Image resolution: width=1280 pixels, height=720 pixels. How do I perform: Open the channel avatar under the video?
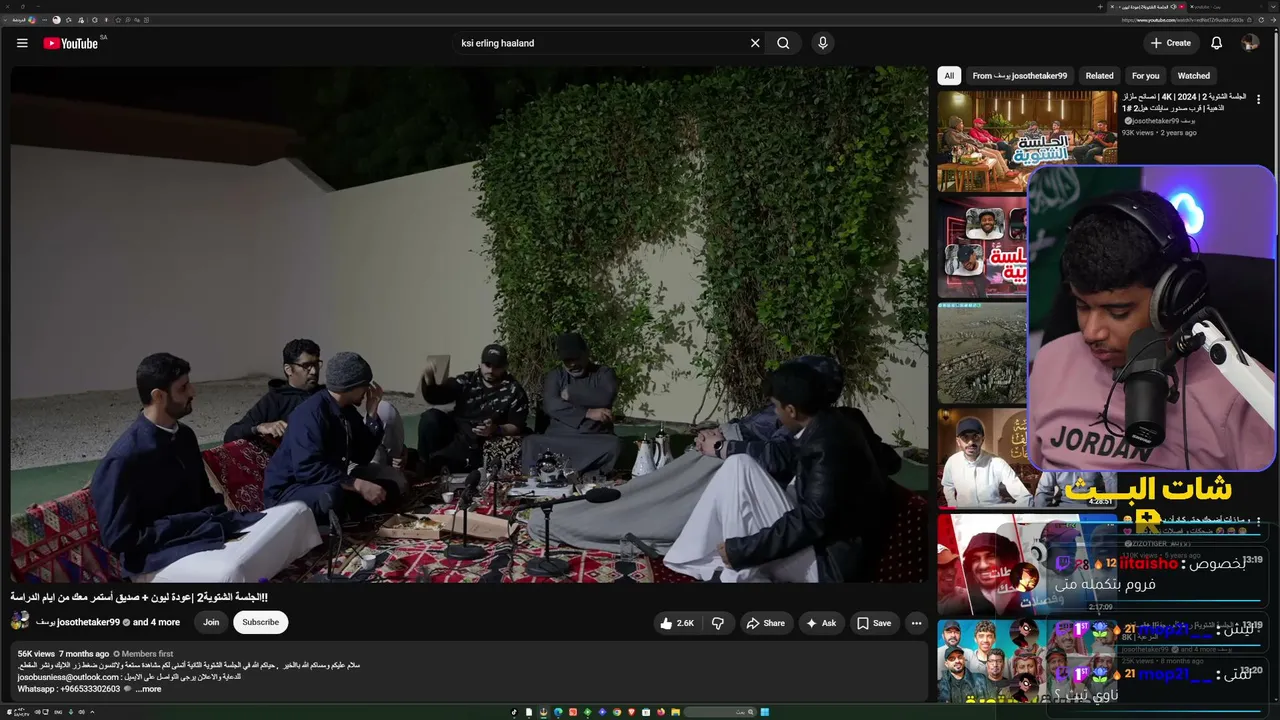20,621
